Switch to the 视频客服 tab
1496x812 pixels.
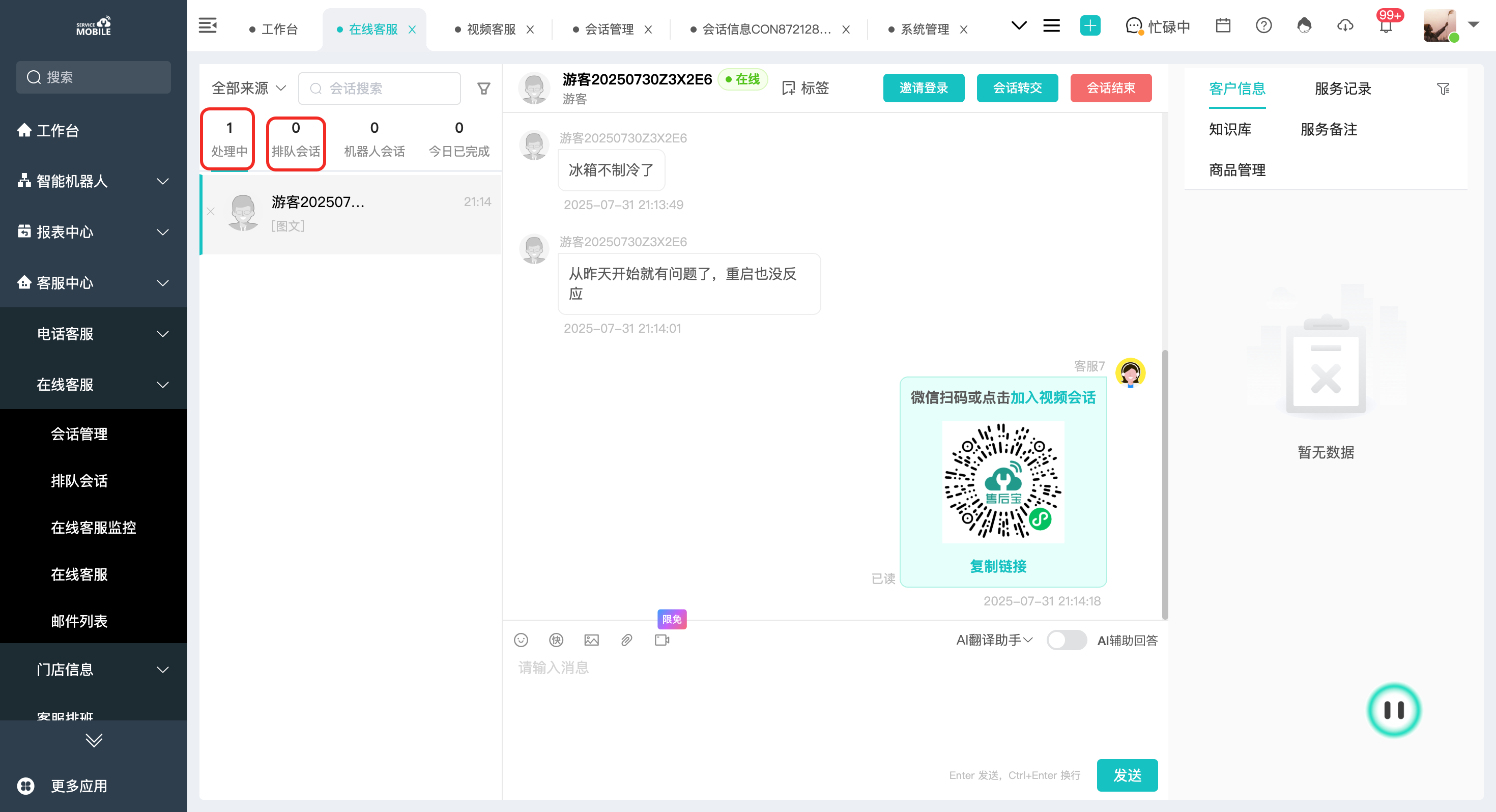point(485,30)
